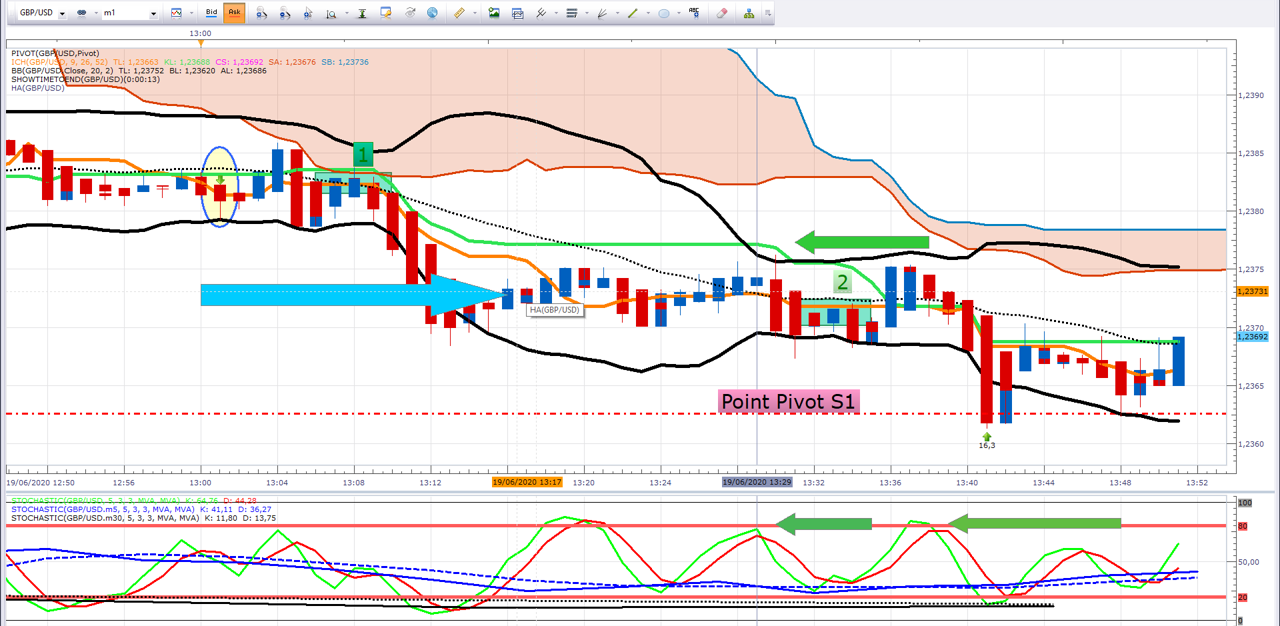Click the 19/06/2020 13:29 time marker

click(759, 482)
